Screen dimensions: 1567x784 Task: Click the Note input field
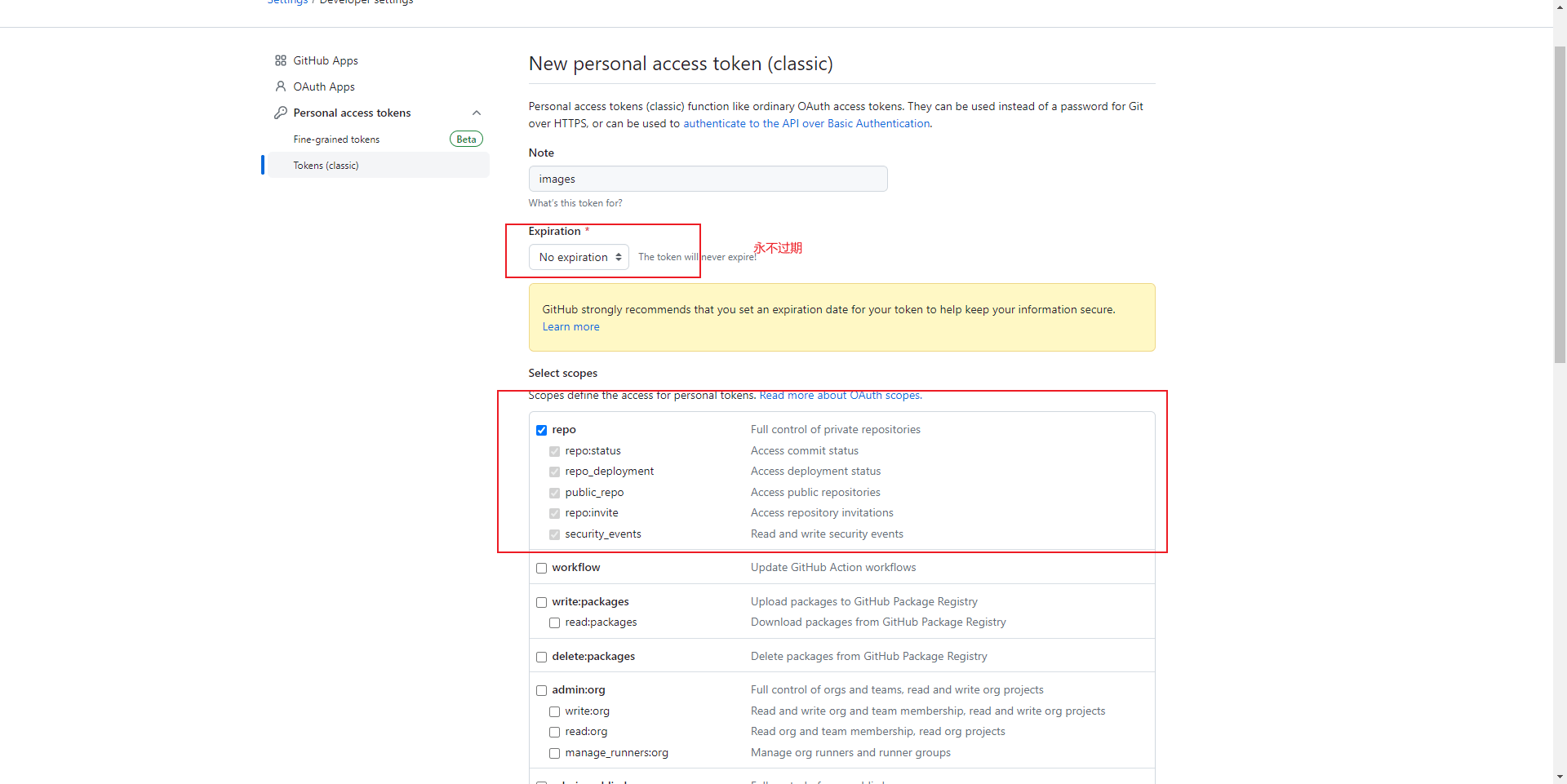pyautogui.click(x=708, y=179)
